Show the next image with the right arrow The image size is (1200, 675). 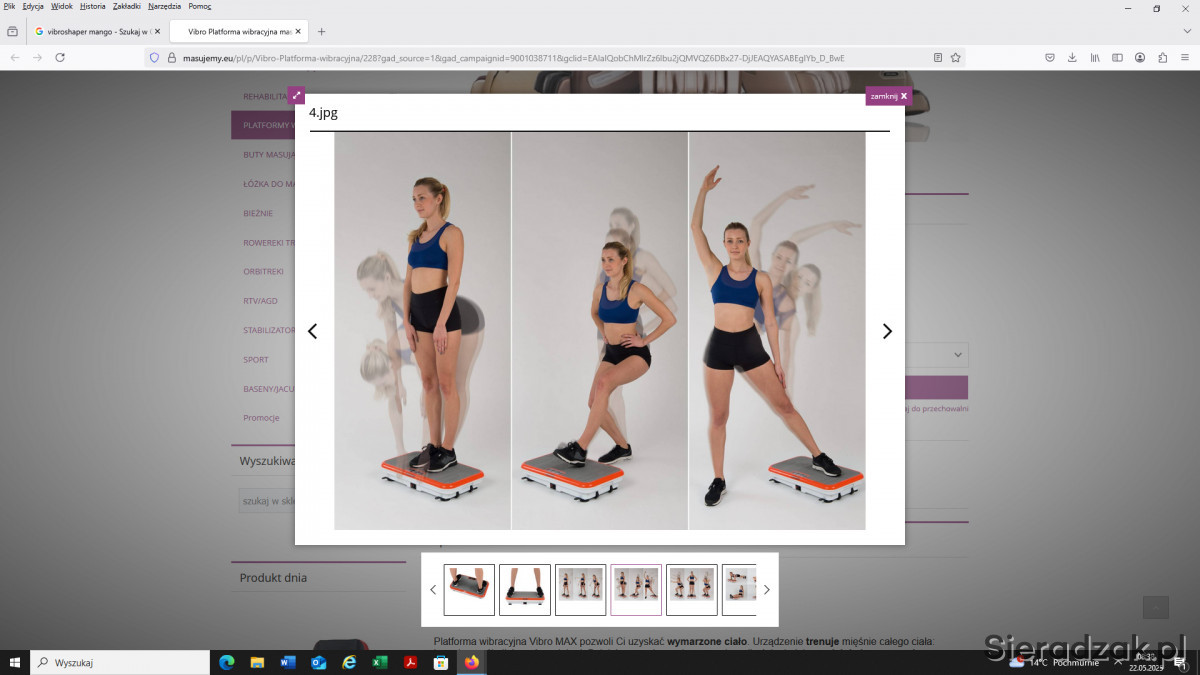tap(886, 331)
